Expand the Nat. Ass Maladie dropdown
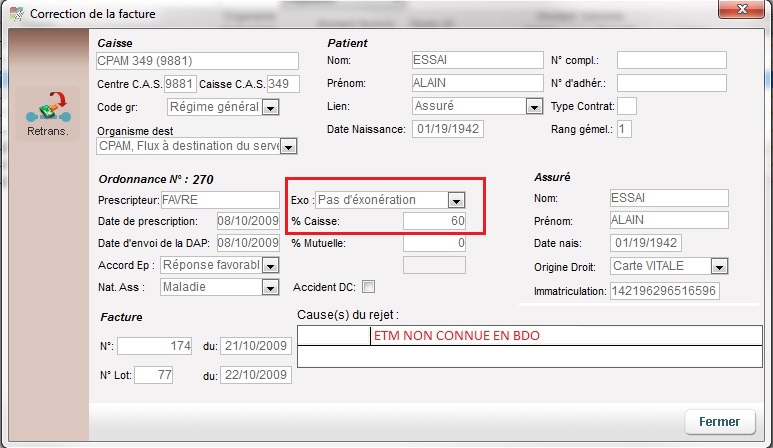 [269, 288]
